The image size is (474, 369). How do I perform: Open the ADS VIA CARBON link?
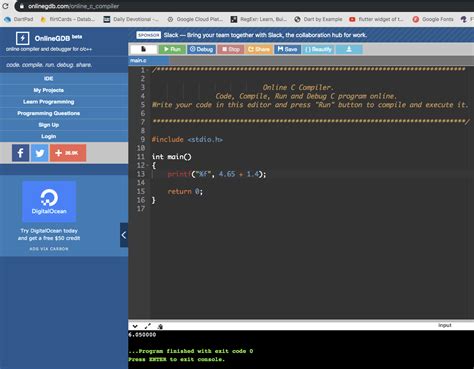pyautogui.click(x=49, y=249)
